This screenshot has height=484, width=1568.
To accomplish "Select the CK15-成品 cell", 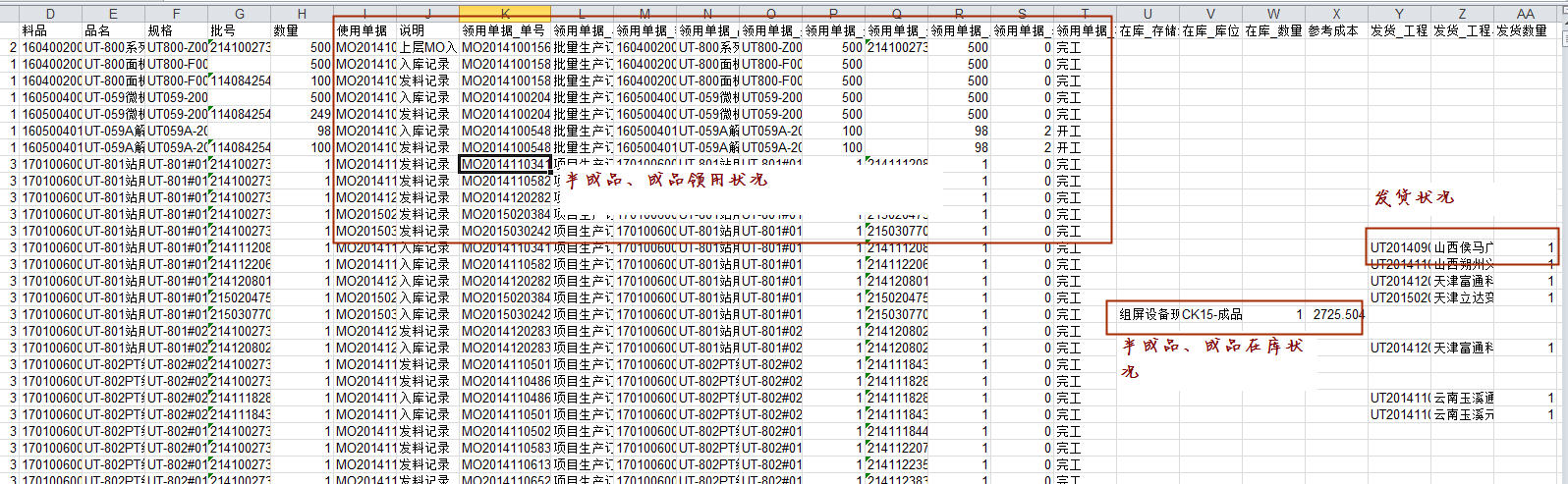I will [1212, 315].
